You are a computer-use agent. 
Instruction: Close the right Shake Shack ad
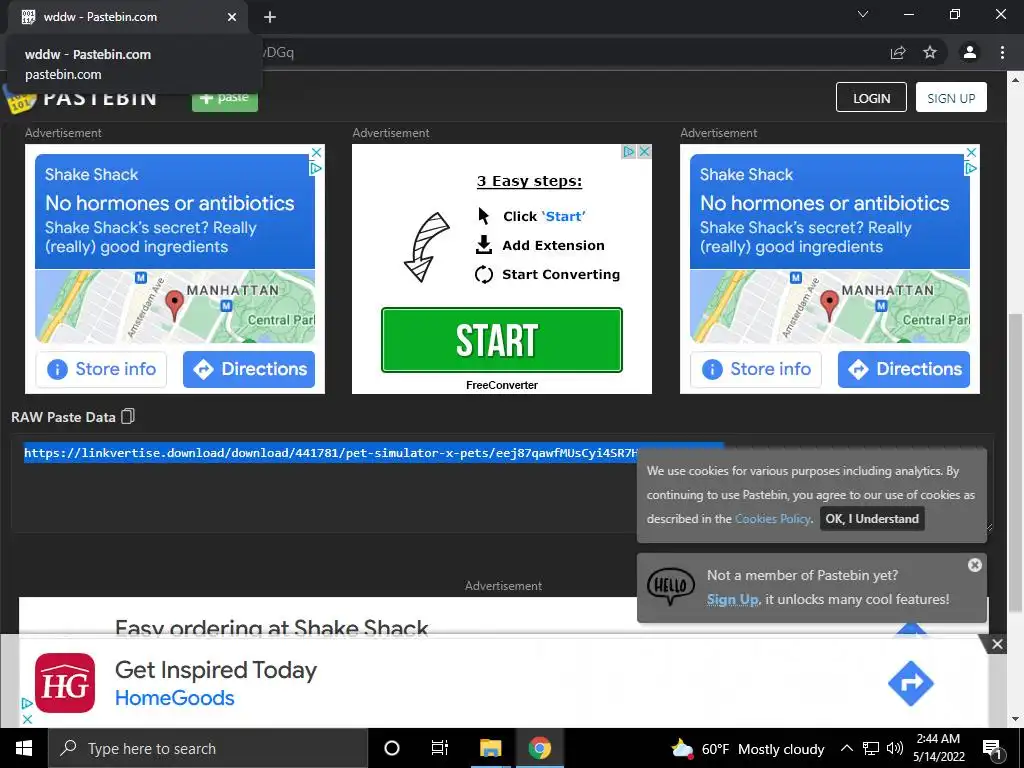(x=971, y=152)
